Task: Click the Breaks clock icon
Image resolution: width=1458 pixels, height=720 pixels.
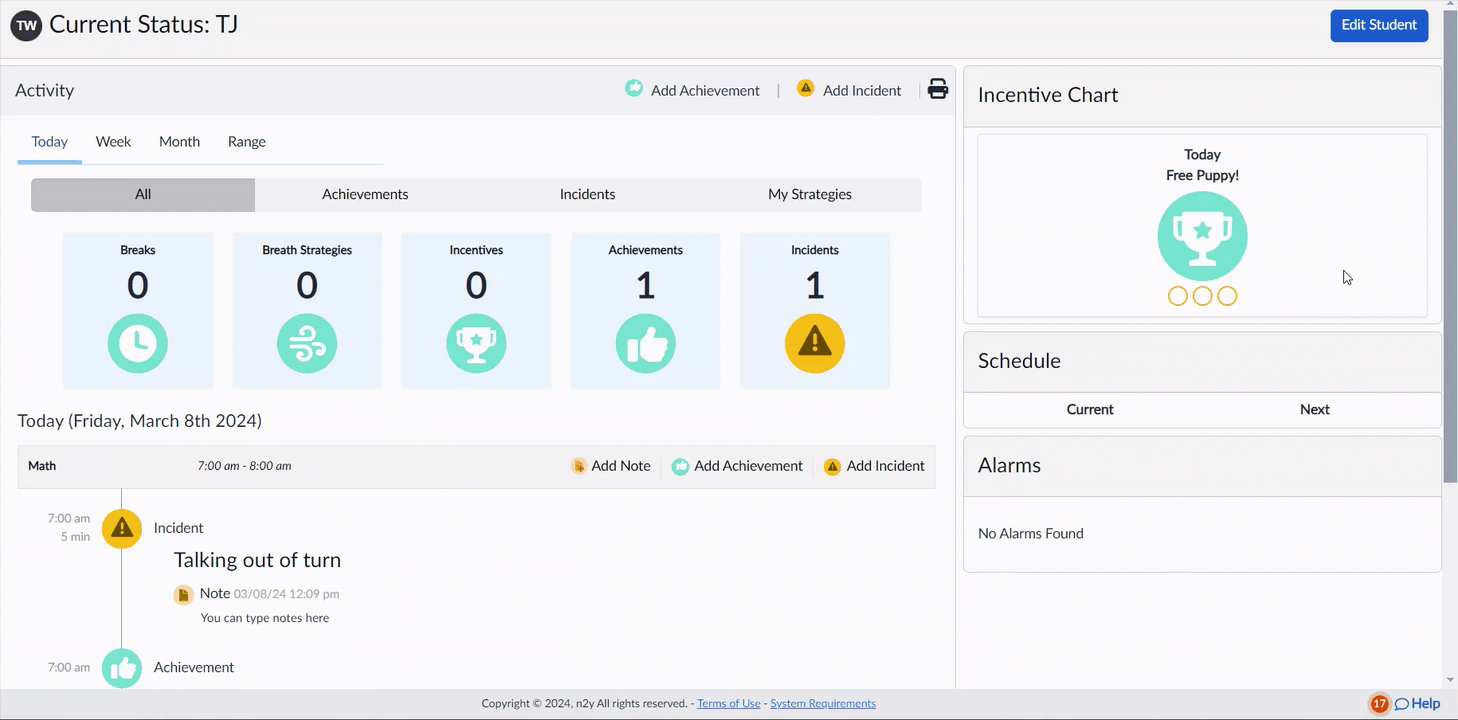Action: (138, 343)
